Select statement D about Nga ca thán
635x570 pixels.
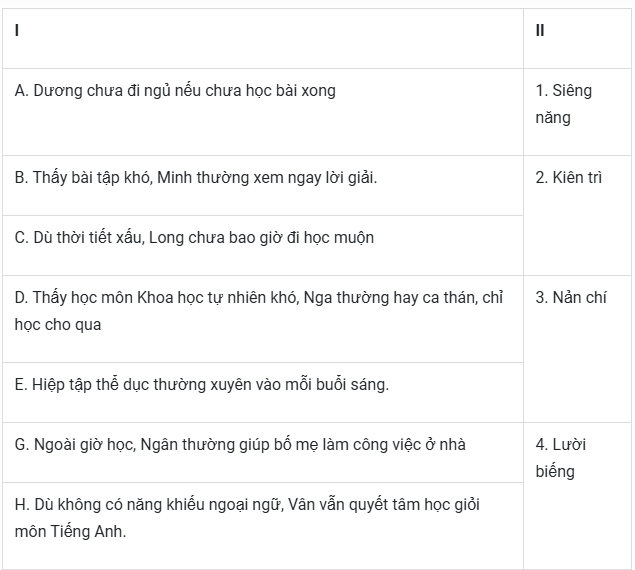tap(263, 319)
